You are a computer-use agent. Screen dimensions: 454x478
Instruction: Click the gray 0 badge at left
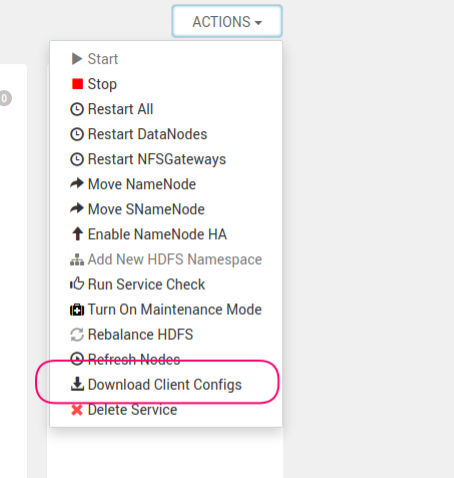pyautogui.click(x=5, y=98)
